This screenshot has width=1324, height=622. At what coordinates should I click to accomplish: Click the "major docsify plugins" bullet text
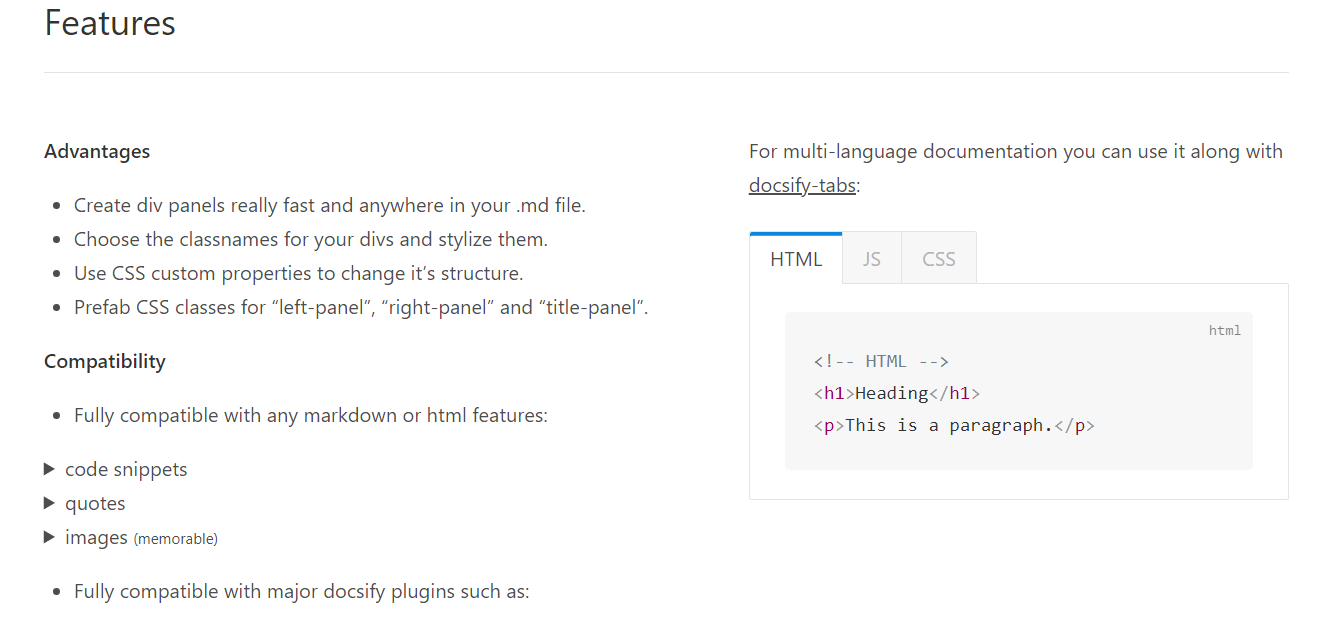tap(301, 591)
